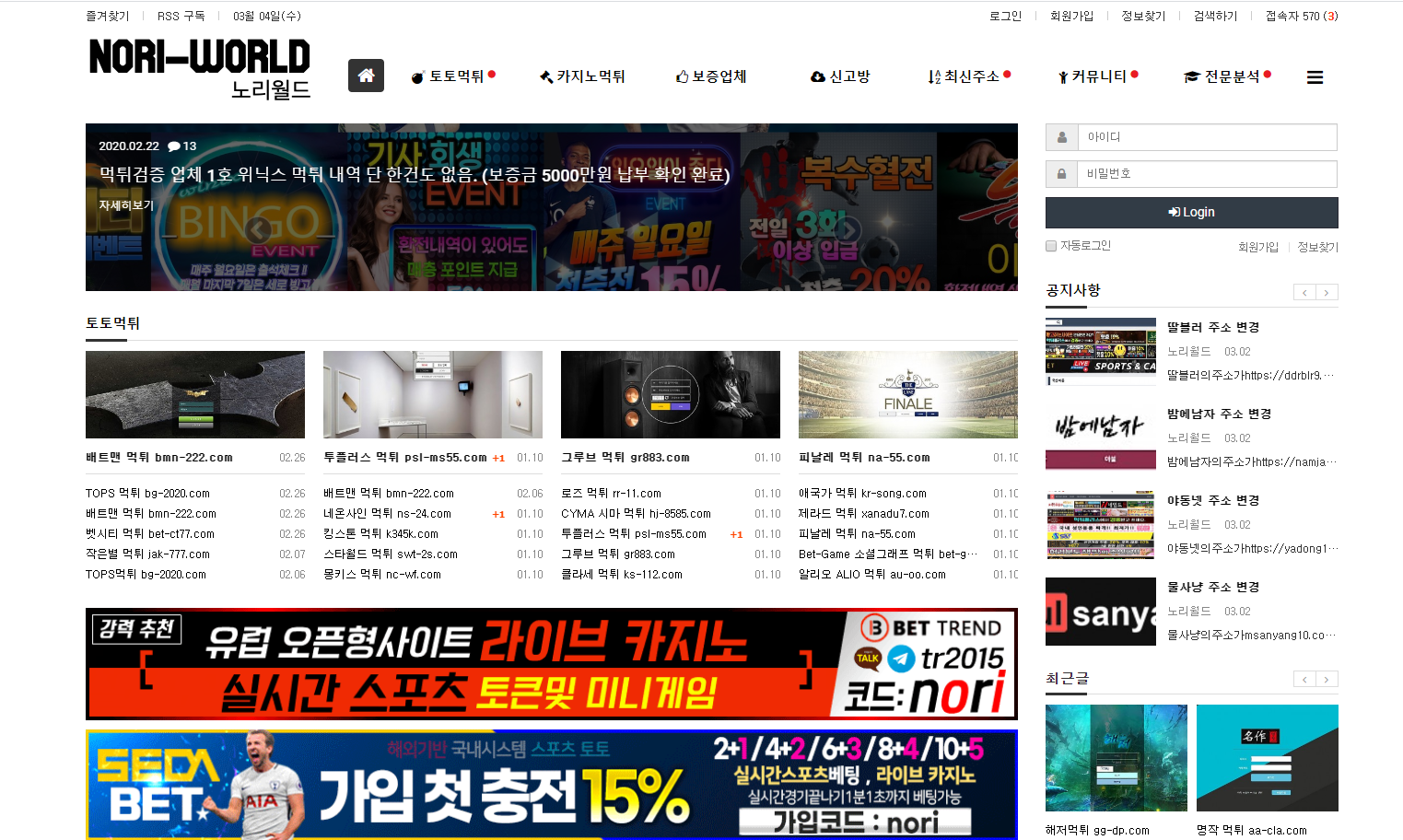Open 네온사인 먹튀 ns-24.com post
The width and height of the screenshot is (1403, 840).
point(387,514)
